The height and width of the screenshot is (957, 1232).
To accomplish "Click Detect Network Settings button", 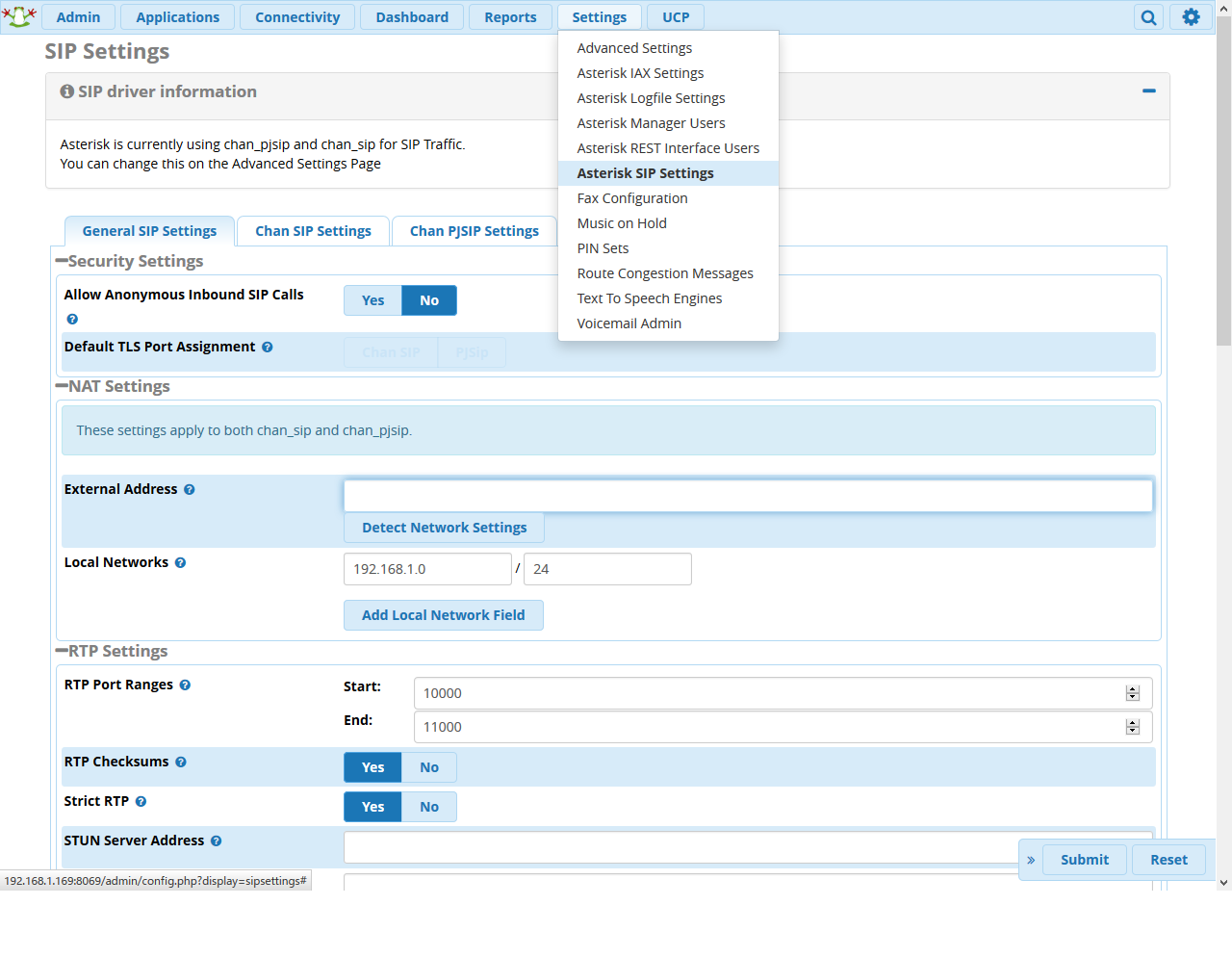I will click(x=444, y=528).
